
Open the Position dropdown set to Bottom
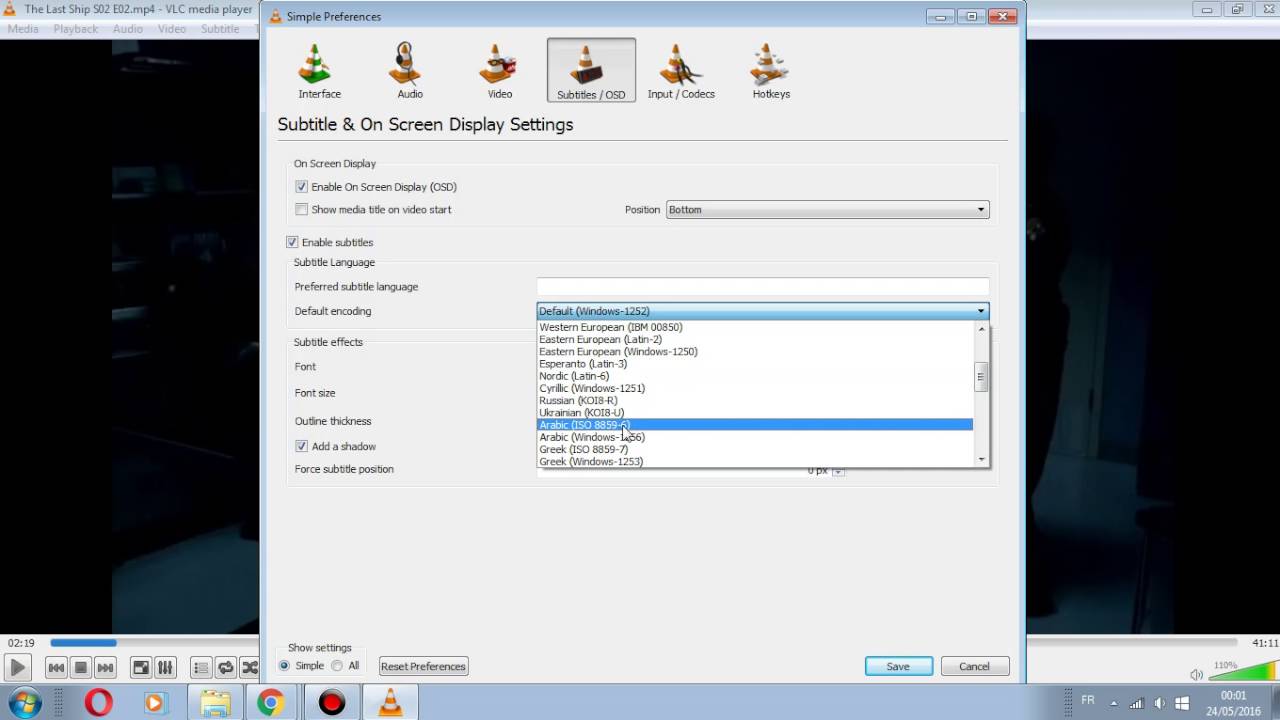pos(827,210)
